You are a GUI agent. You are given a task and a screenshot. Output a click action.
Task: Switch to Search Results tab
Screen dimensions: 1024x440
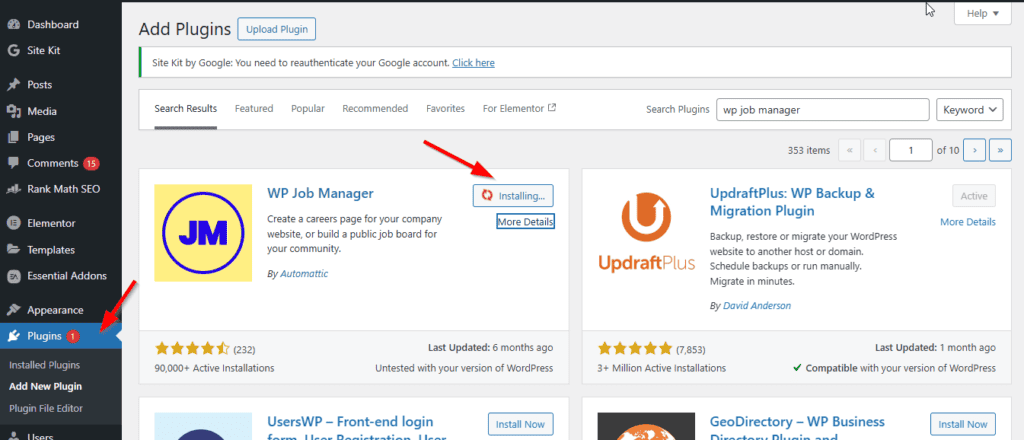click(x=185, y=108)
